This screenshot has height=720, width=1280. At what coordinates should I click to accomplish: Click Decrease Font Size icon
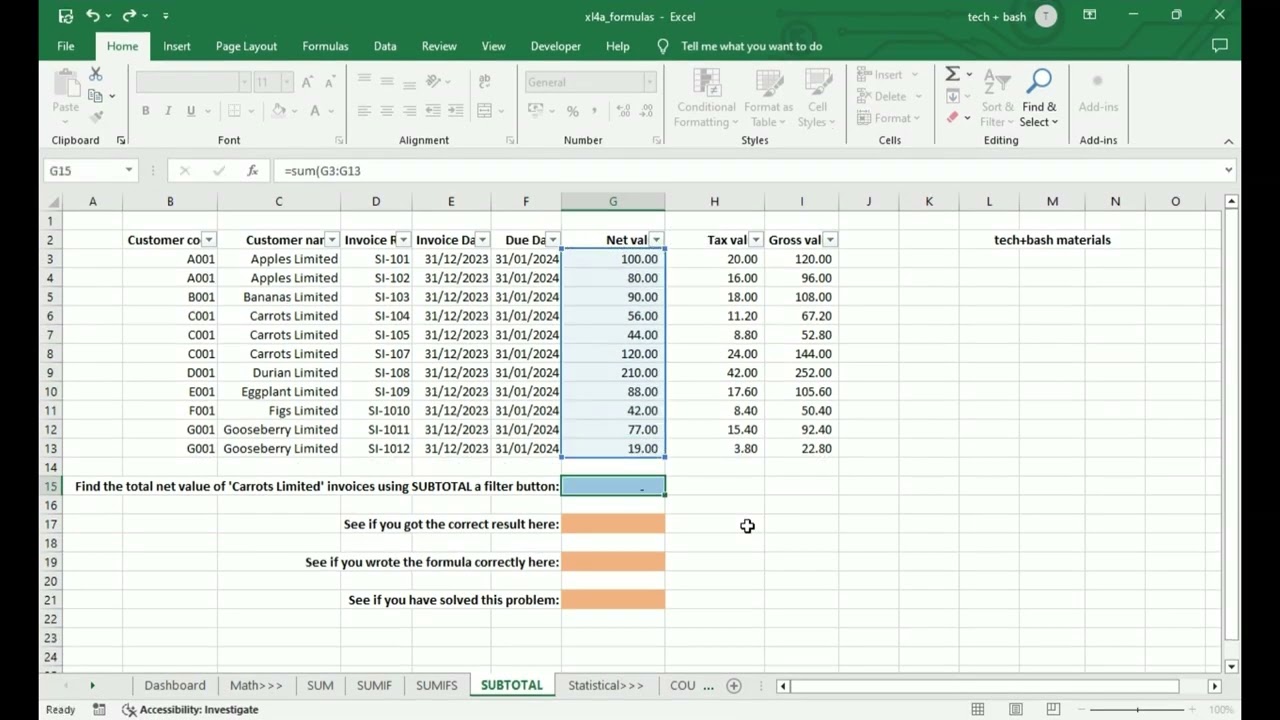[x=330, y=82]
